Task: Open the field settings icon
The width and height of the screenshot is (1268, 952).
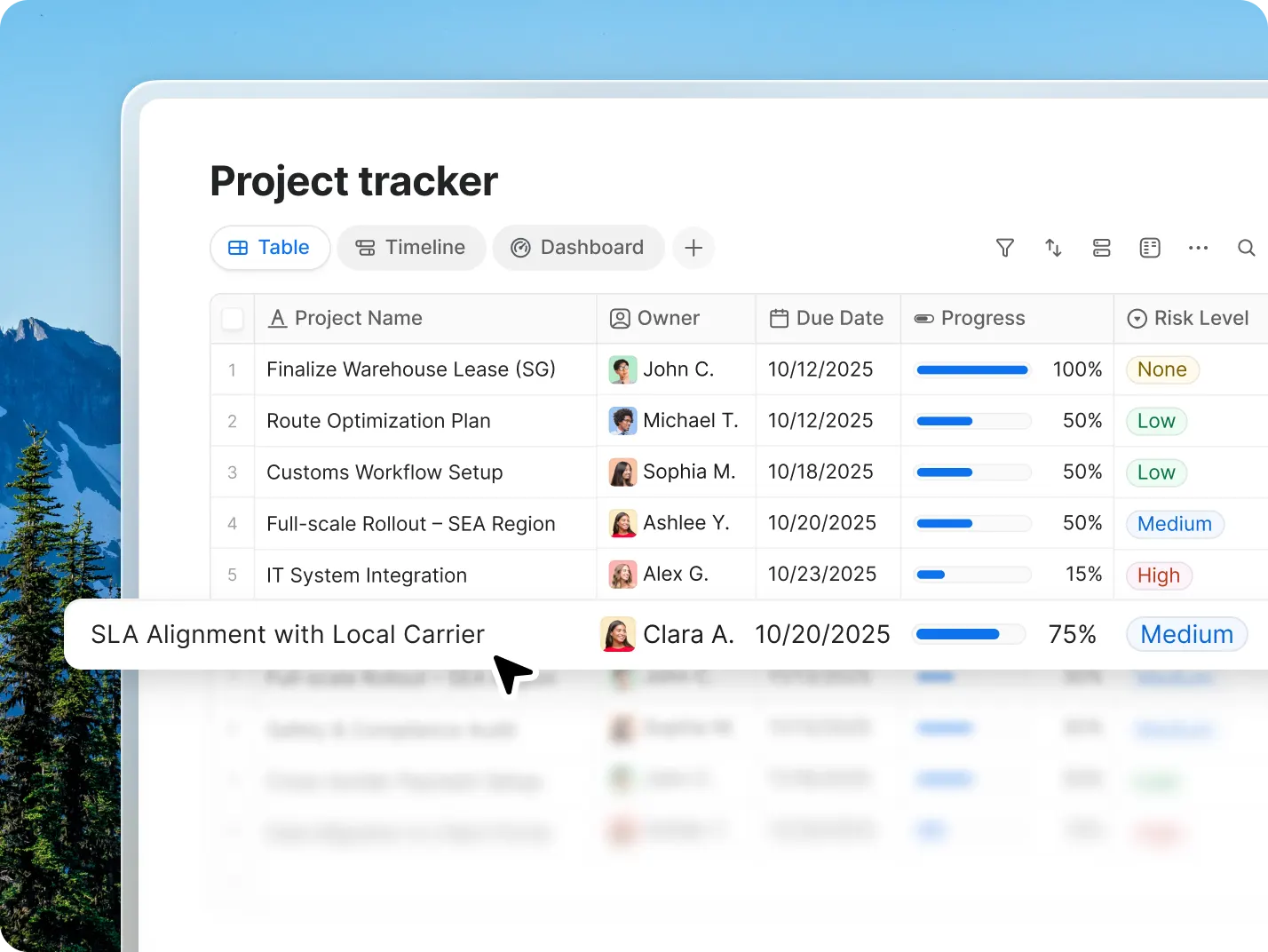Action: (1150, 248)
